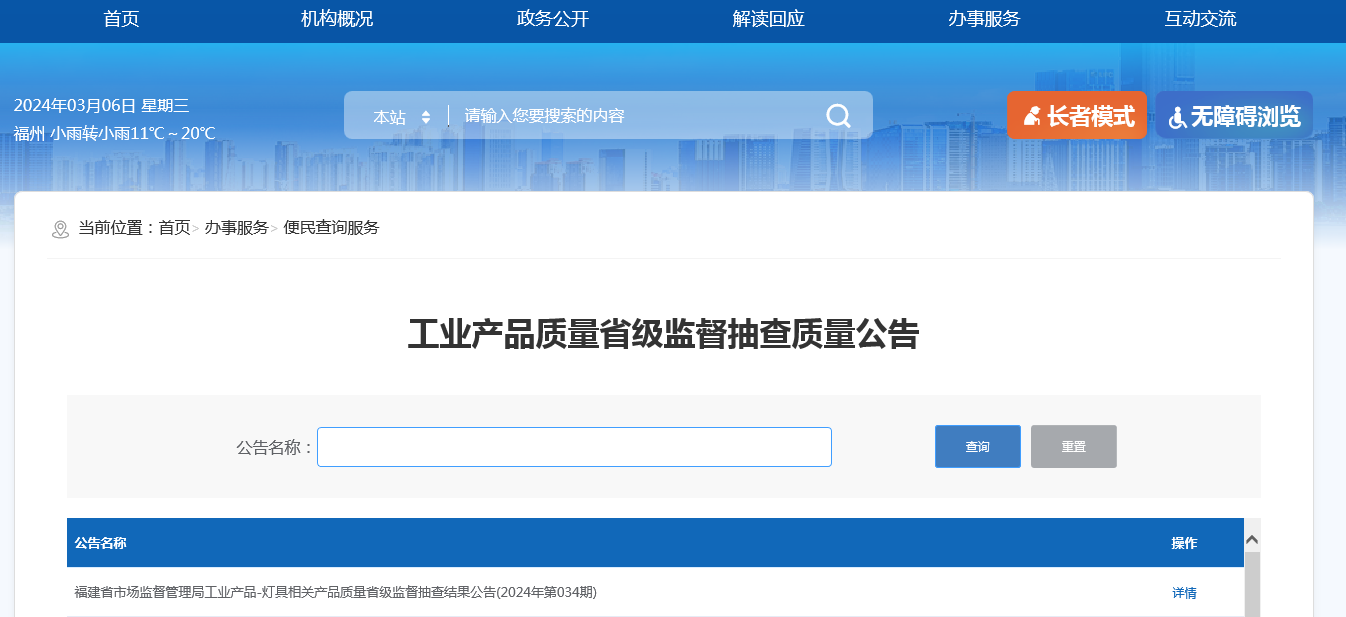Click the magnifier search icon

tap(838, 116)
